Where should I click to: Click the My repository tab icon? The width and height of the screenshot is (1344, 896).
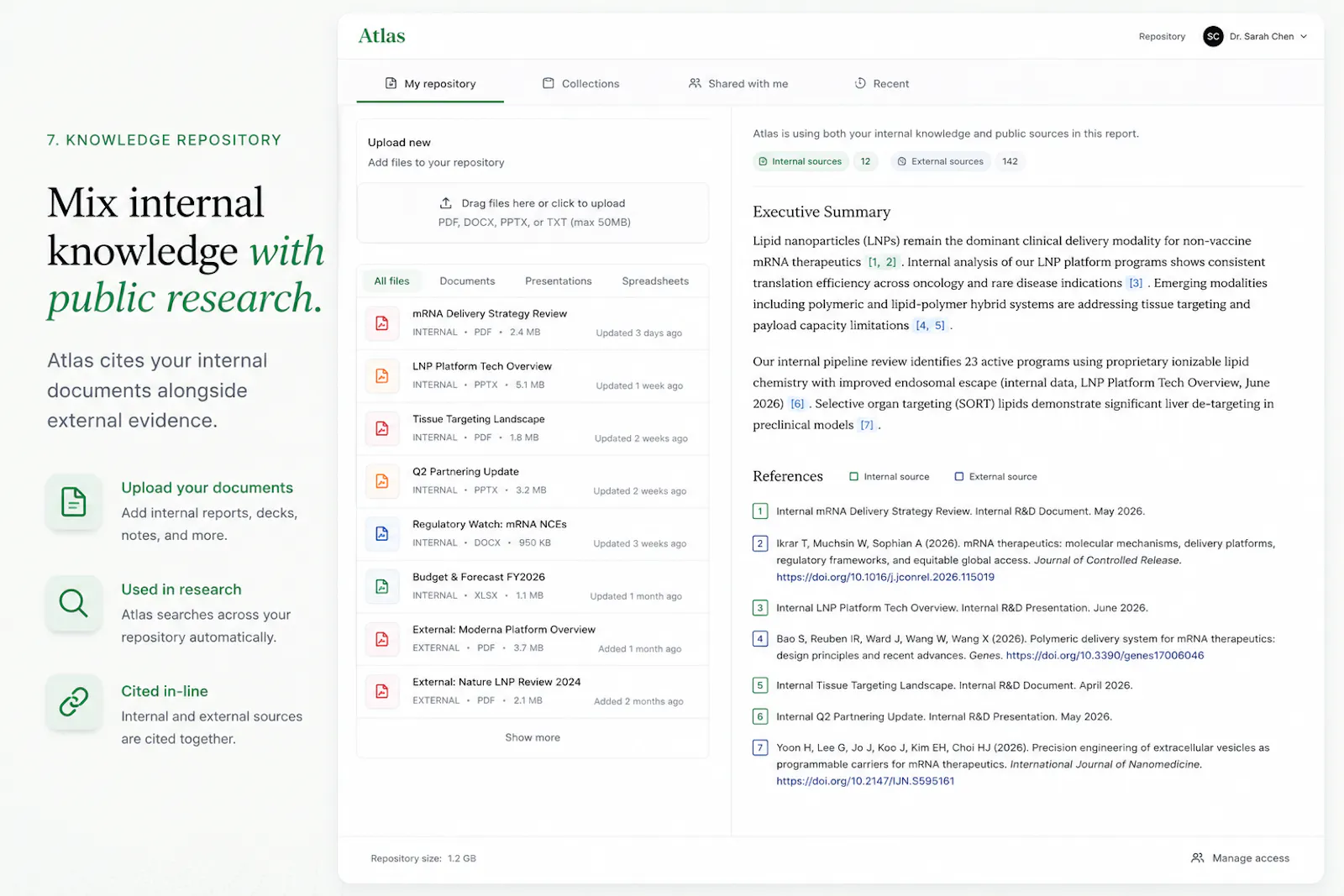(391, 83)
